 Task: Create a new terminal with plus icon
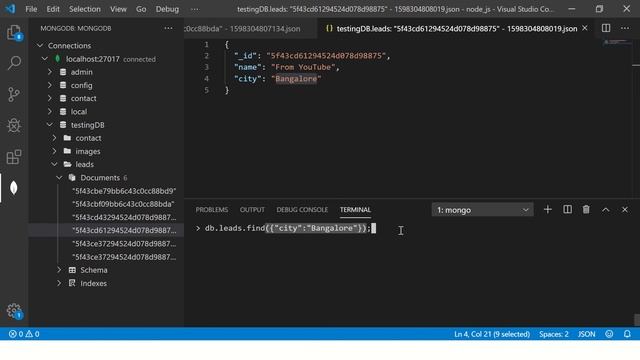(x=548, y=209)
